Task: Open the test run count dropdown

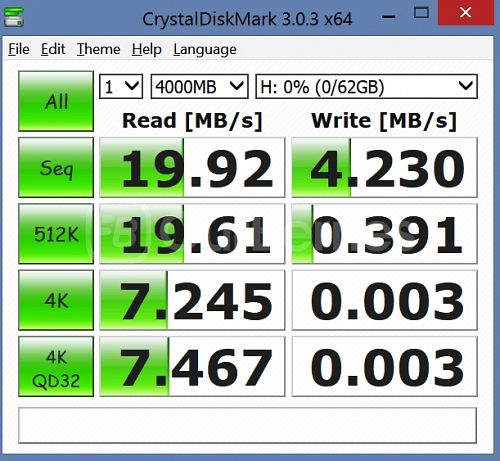Action: coord(121,87)
